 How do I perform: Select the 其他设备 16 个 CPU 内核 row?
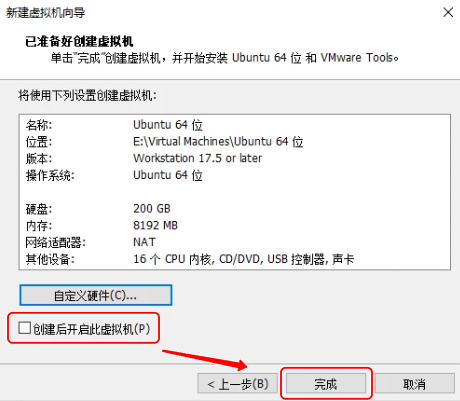pos(235,259)
